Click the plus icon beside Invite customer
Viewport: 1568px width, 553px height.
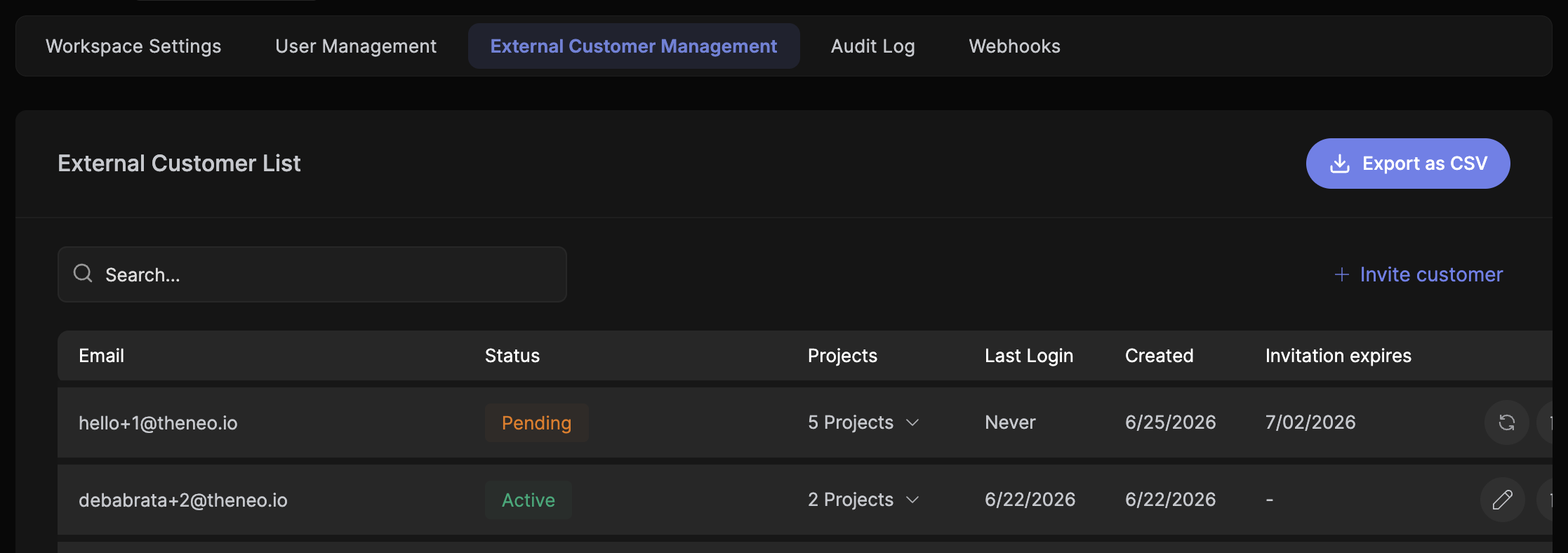(x=1342, y=274)
